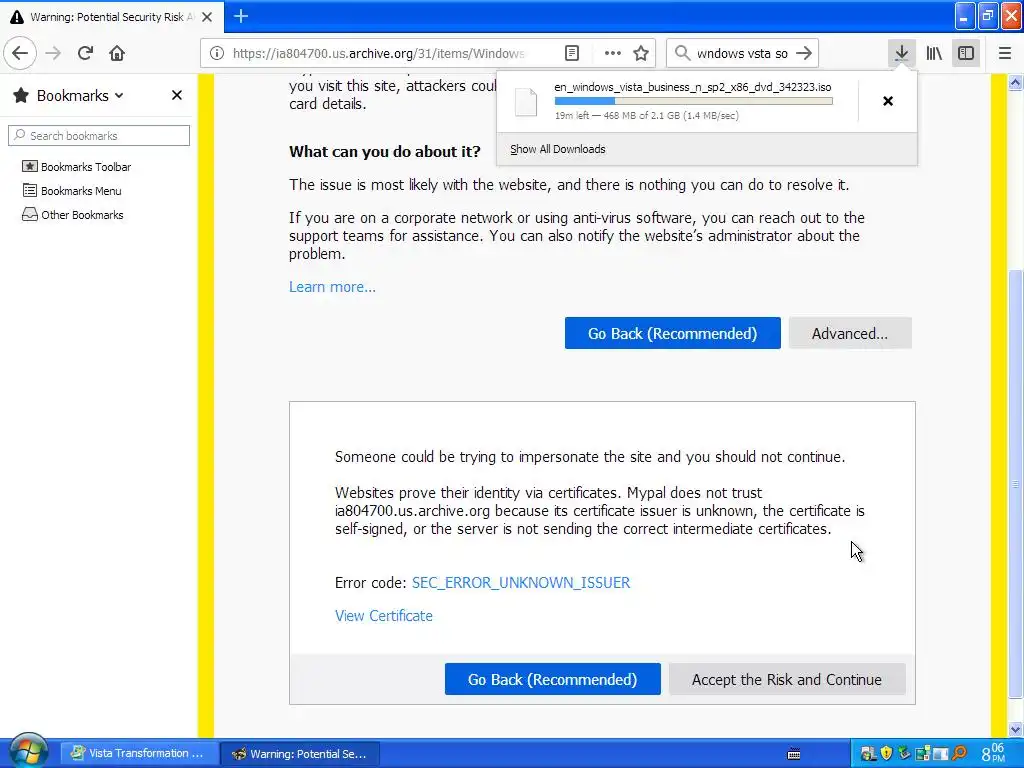Screen dimensions: 1024x768
Task: Toggle the sidebars toolbar button
Action: 966,53
